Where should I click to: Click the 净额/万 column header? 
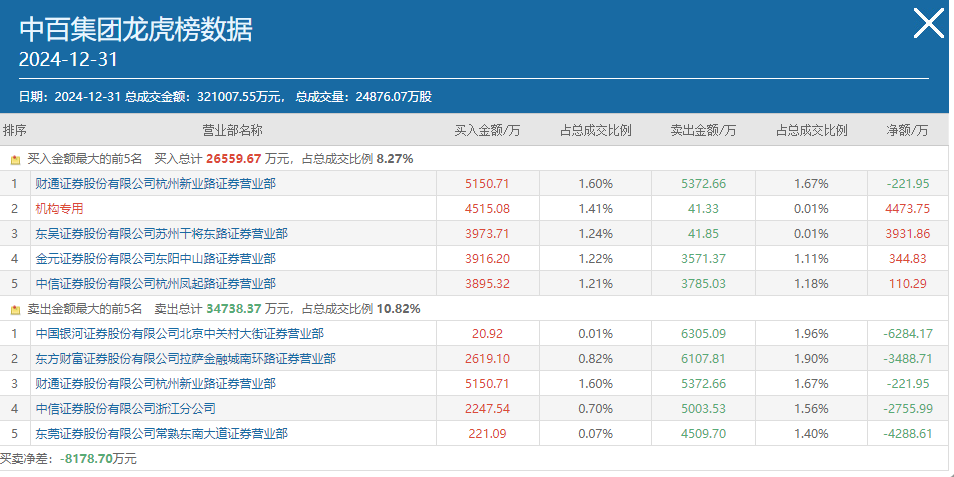[908, 130]
